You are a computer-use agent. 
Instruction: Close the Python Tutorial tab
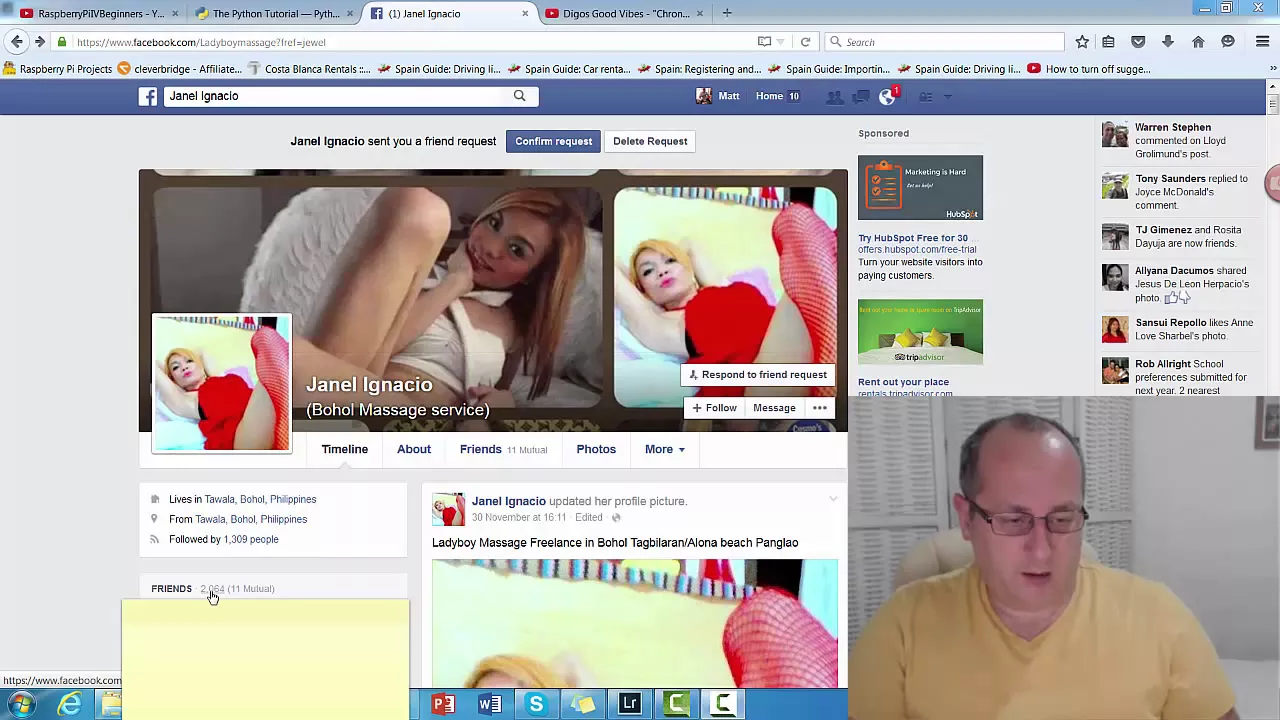pos(350,13)
